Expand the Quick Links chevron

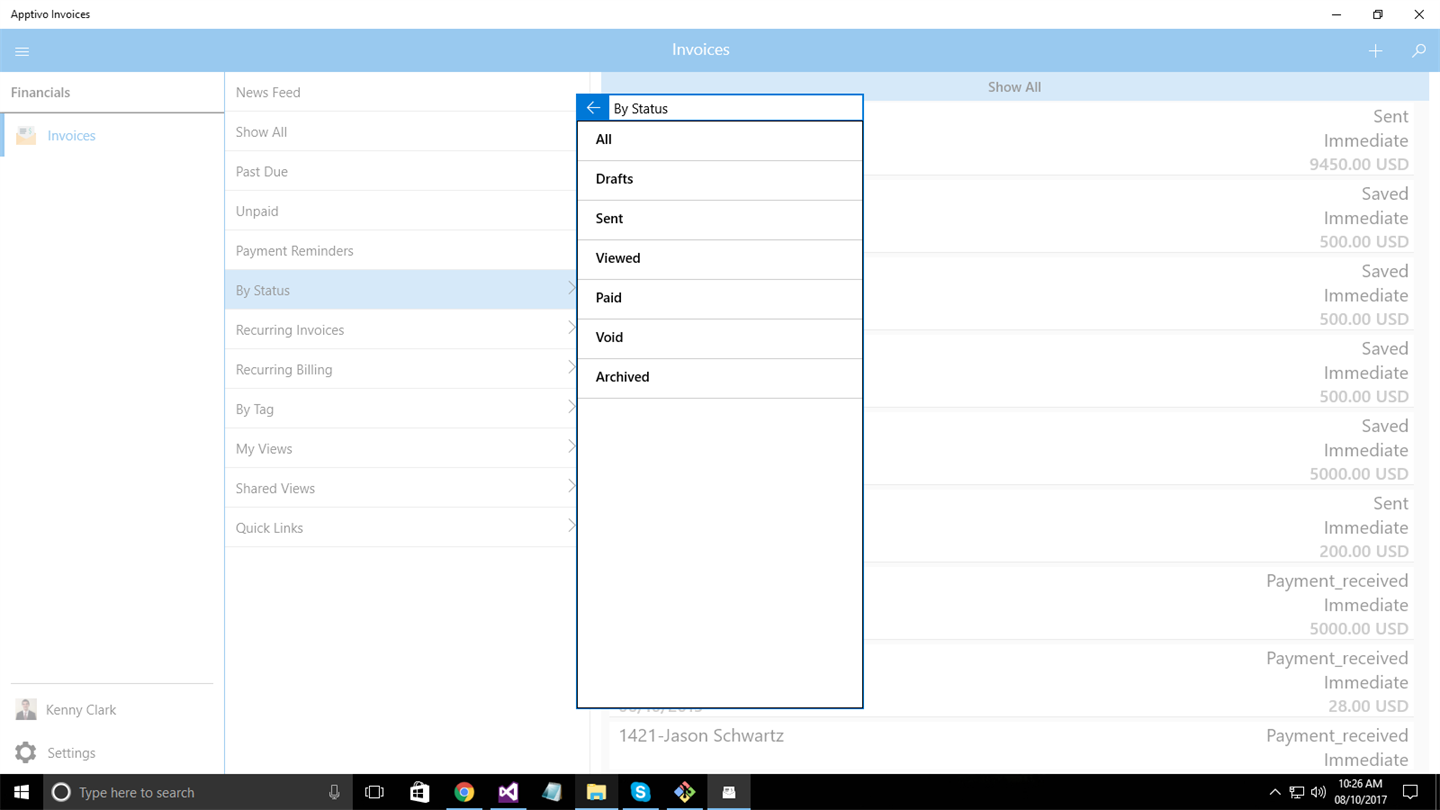pos(572,526)
